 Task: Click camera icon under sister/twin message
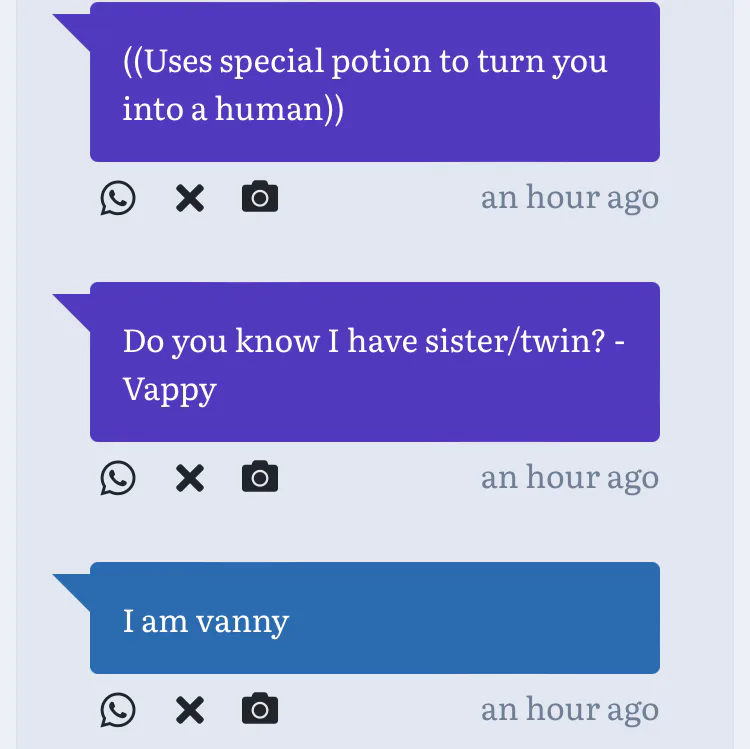[x=260, y=478]
